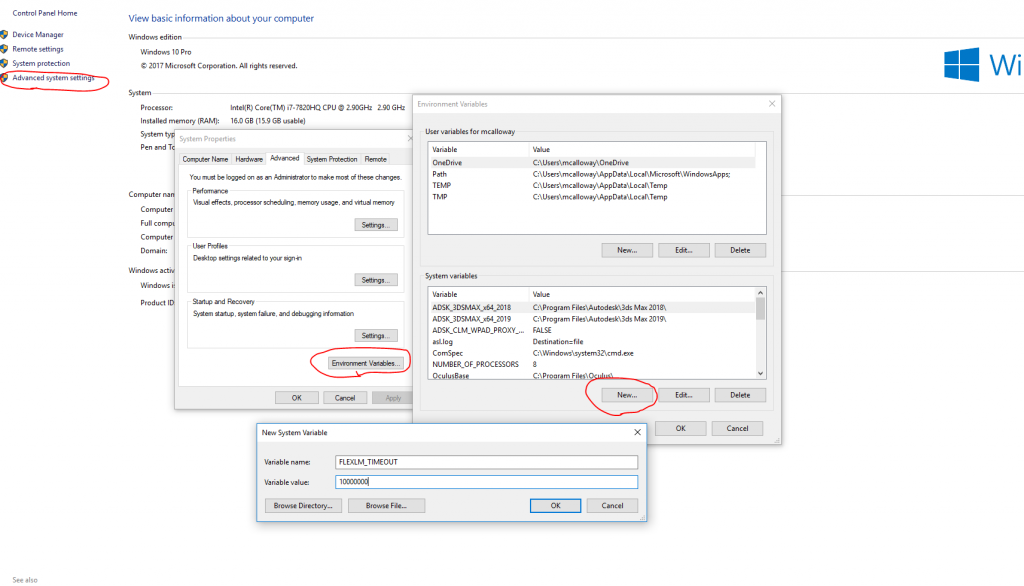This screenshot has height=586, width=1024.
Task: Click Apply in System Properties dialog
Action: point(392,398)
